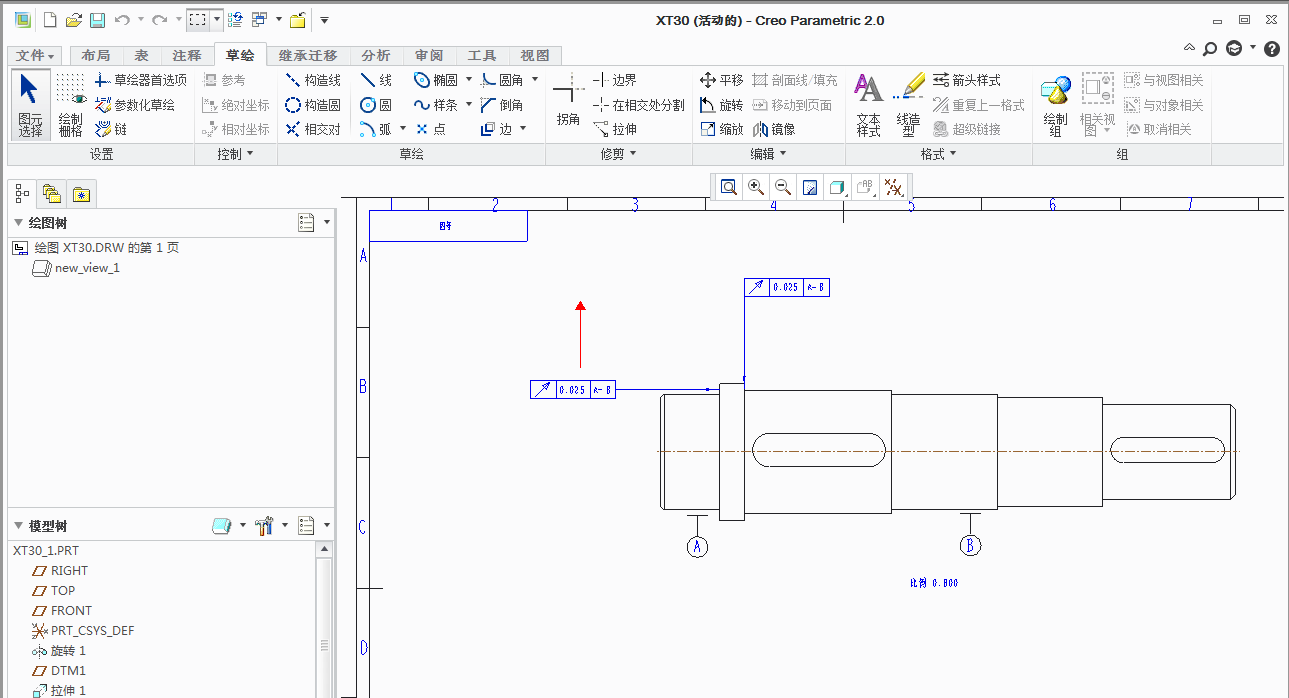The height and width of the screenshot is (698, 1289).
Task: Click the zoom out magnifier icon
Action: click(x=783, y=187)
